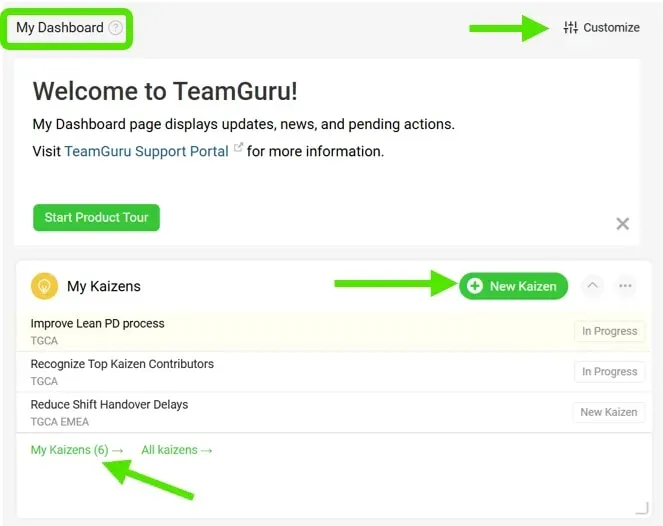Click In Progress status of Improve Lean PD
The image size is (663, 526).
click(x=609, y=331)
